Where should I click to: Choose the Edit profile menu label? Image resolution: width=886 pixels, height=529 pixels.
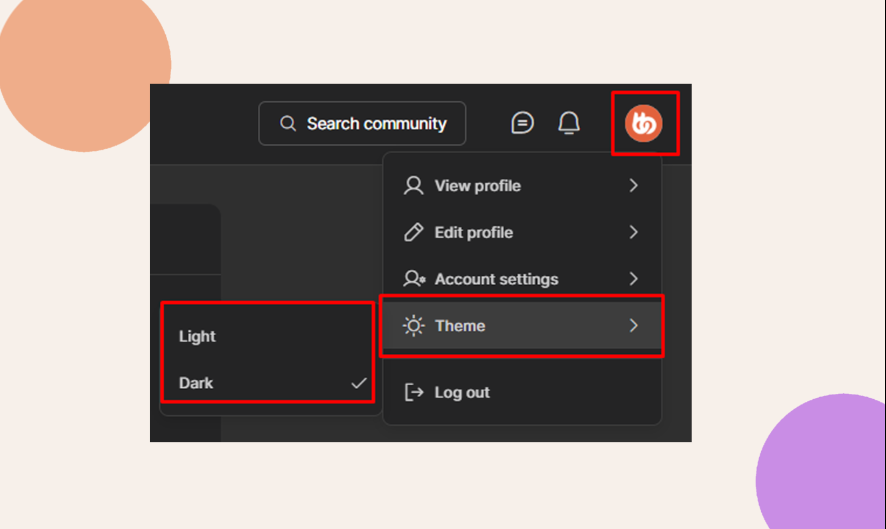pos(473,232)
